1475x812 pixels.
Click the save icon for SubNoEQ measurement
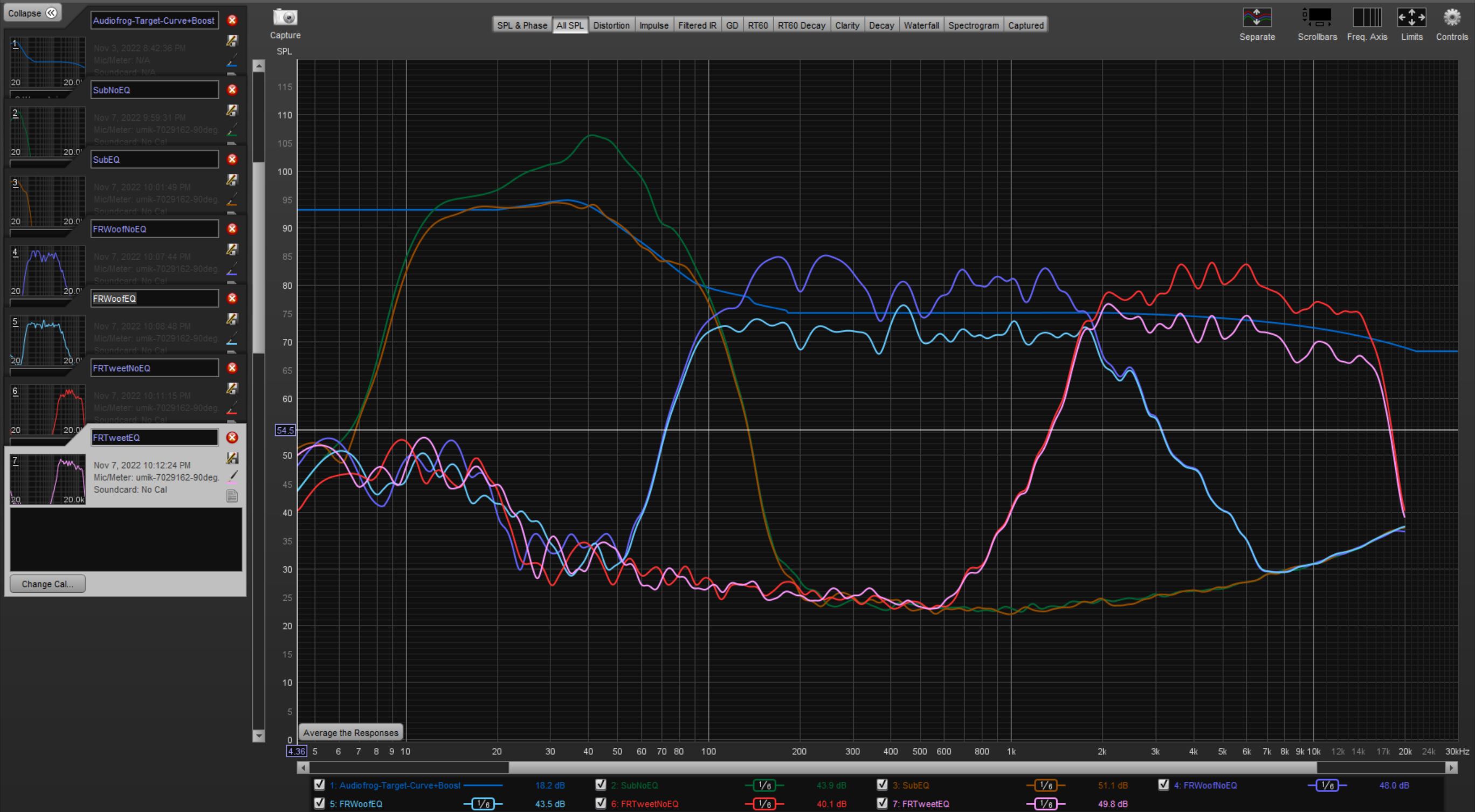[x=232, y=110]
